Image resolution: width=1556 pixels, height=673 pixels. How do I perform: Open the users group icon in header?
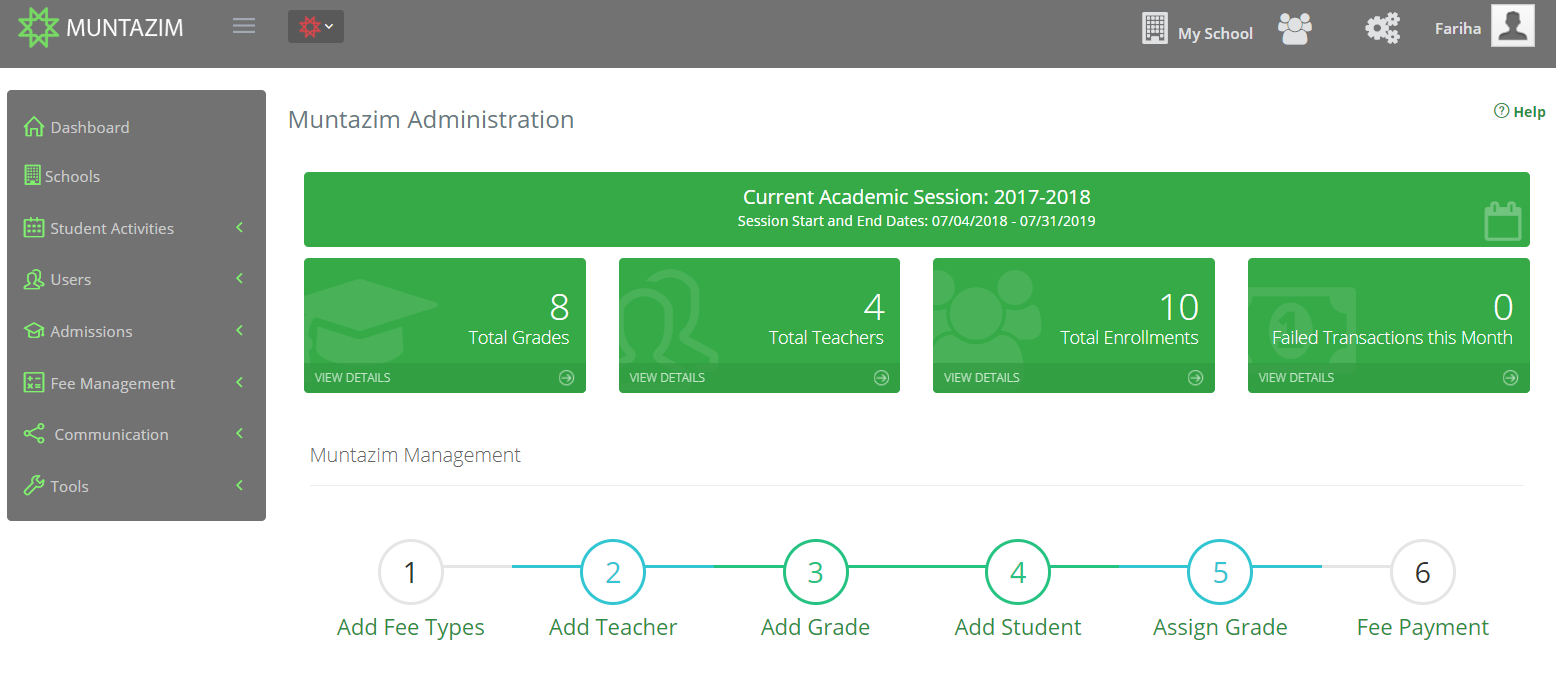tap(1295, 28)
